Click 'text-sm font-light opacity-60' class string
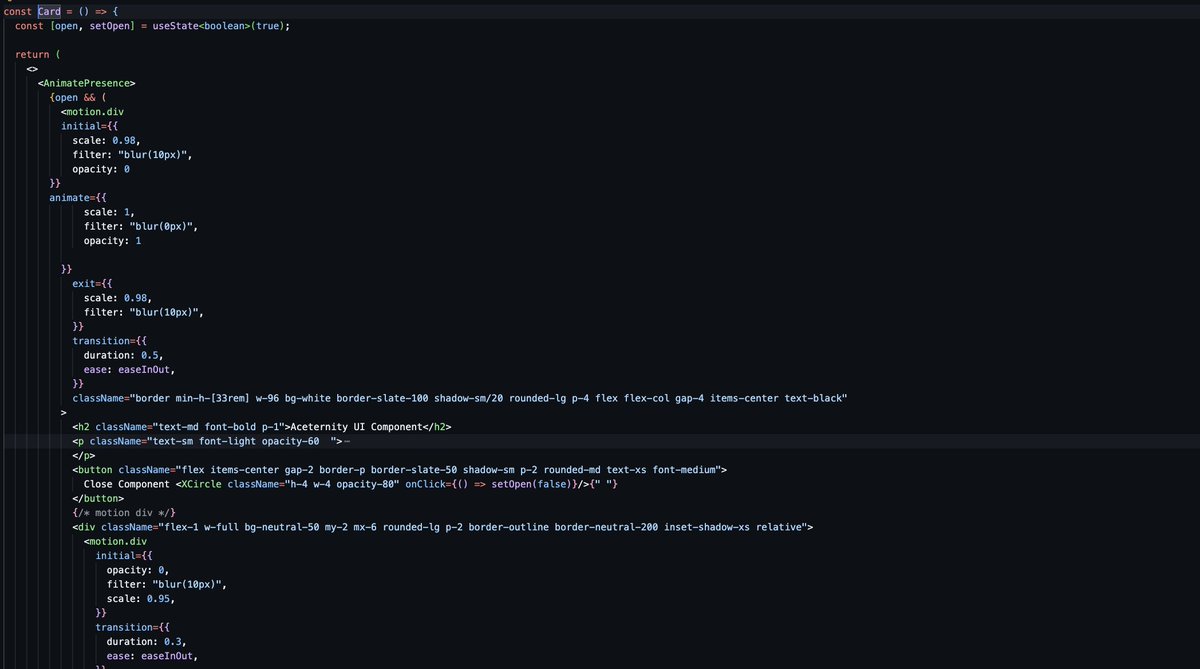This screenshot has height=669, width=1200. 239,441
